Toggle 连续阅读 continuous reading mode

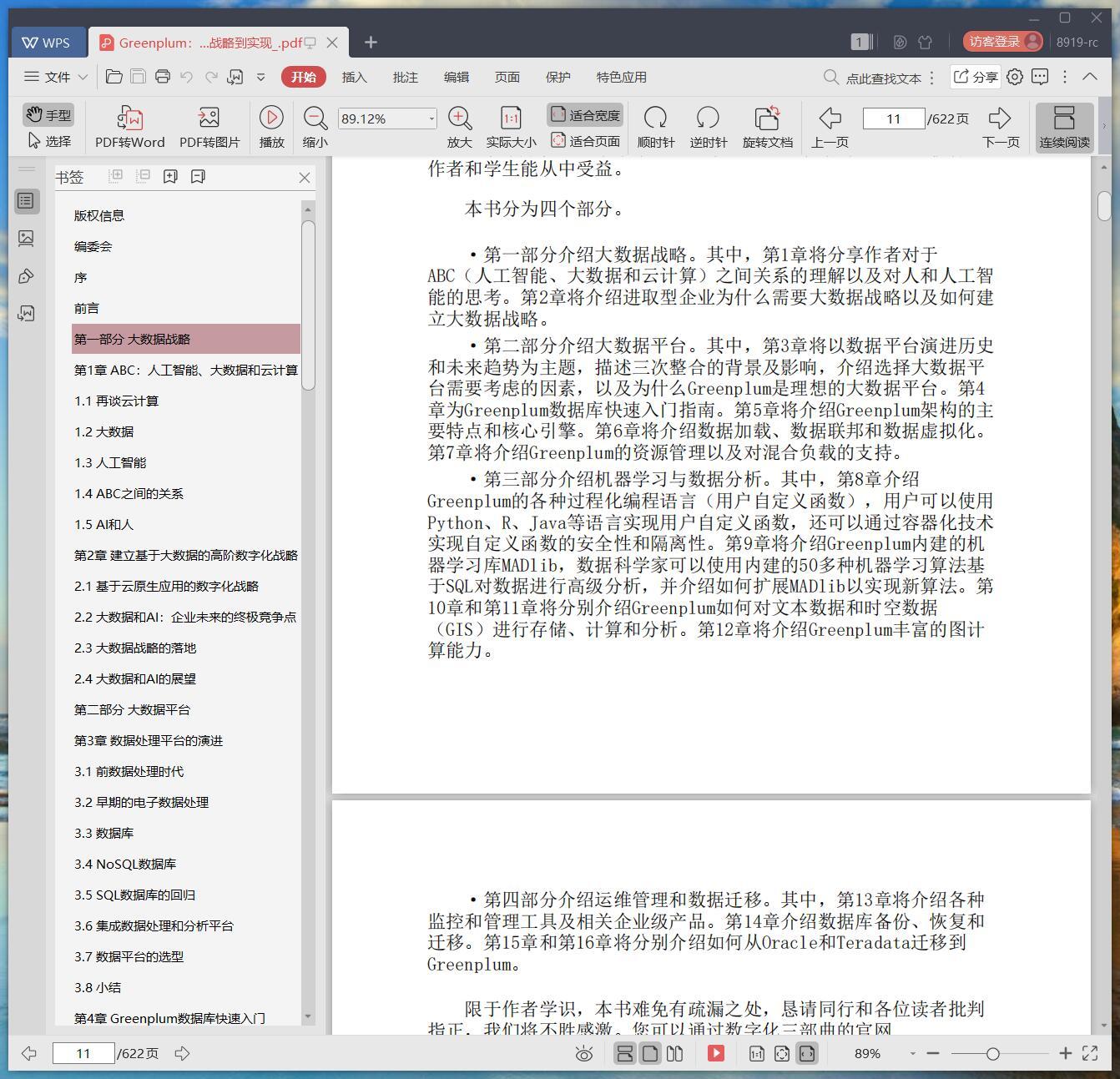pos(1064,127)
